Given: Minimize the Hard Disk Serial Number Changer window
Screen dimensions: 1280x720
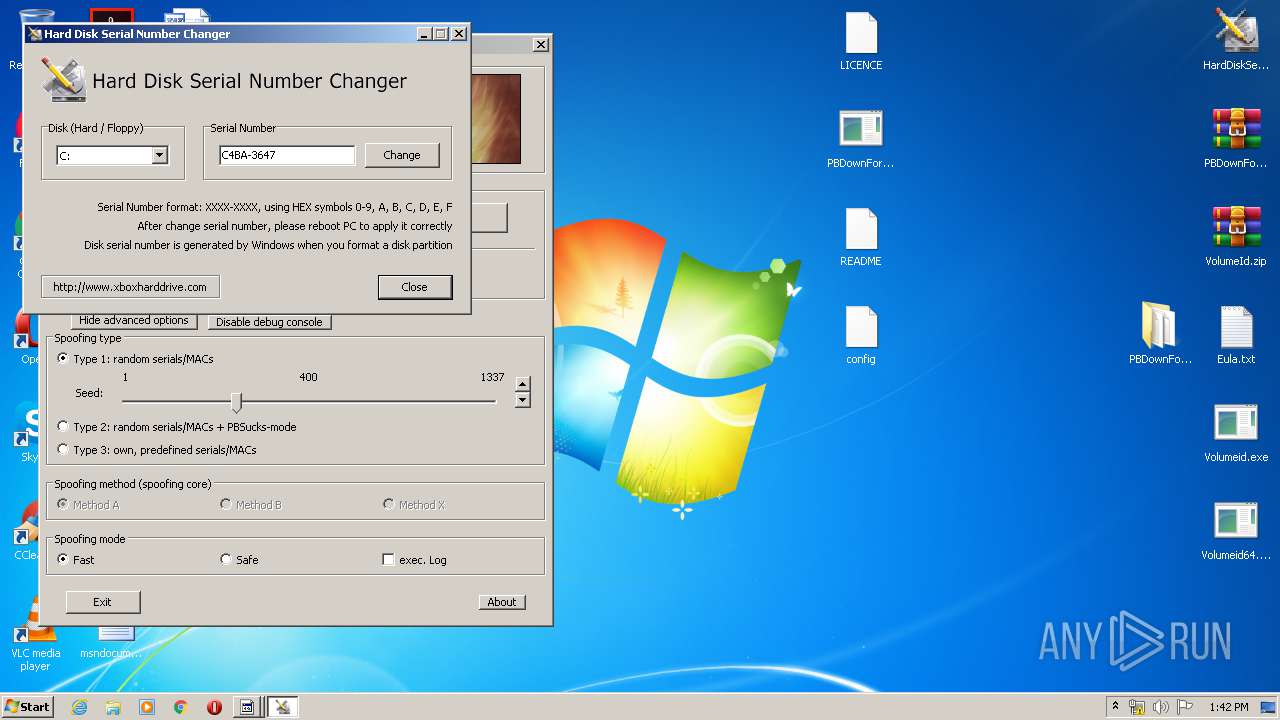Looking at the screenshot, I should coord(424,34).
